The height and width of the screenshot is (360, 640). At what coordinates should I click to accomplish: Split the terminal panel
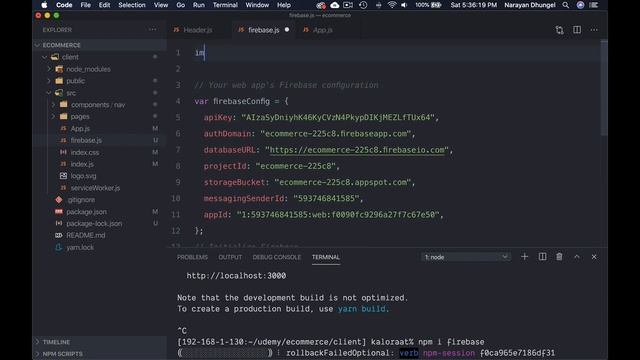tap(542, 257)
